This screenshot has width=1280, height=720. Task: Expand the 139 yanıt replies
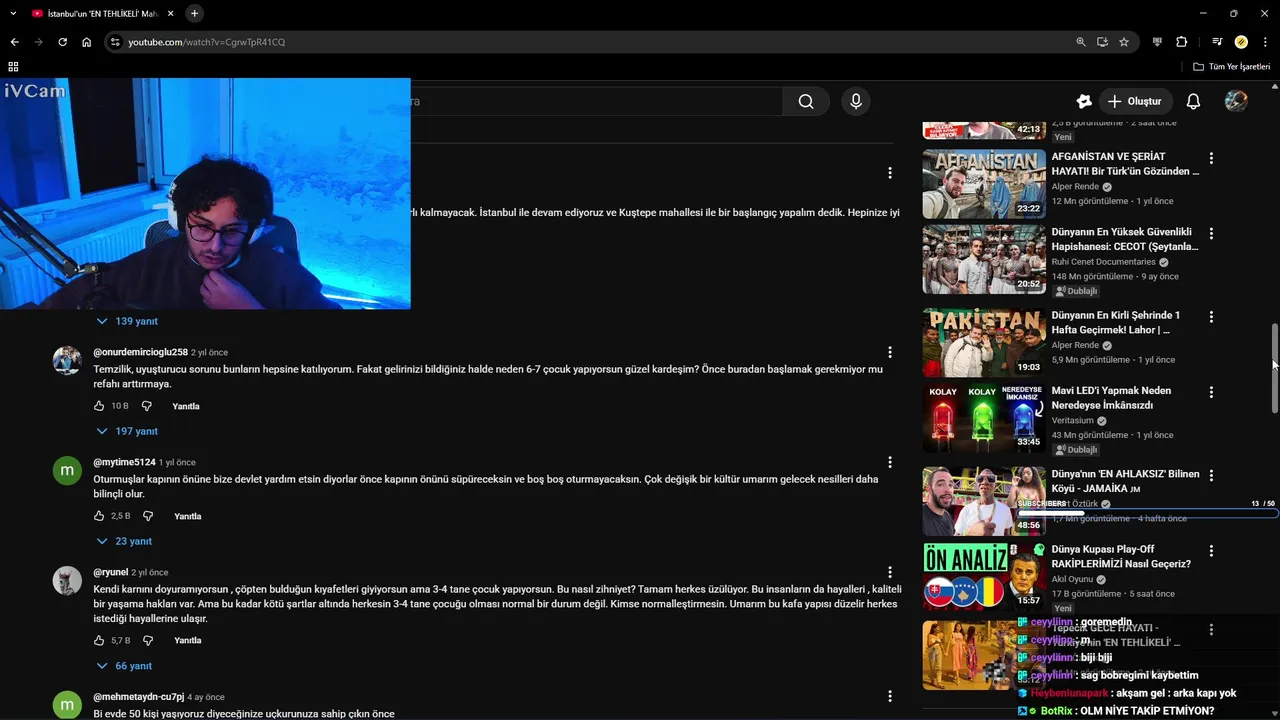point(127,321)
